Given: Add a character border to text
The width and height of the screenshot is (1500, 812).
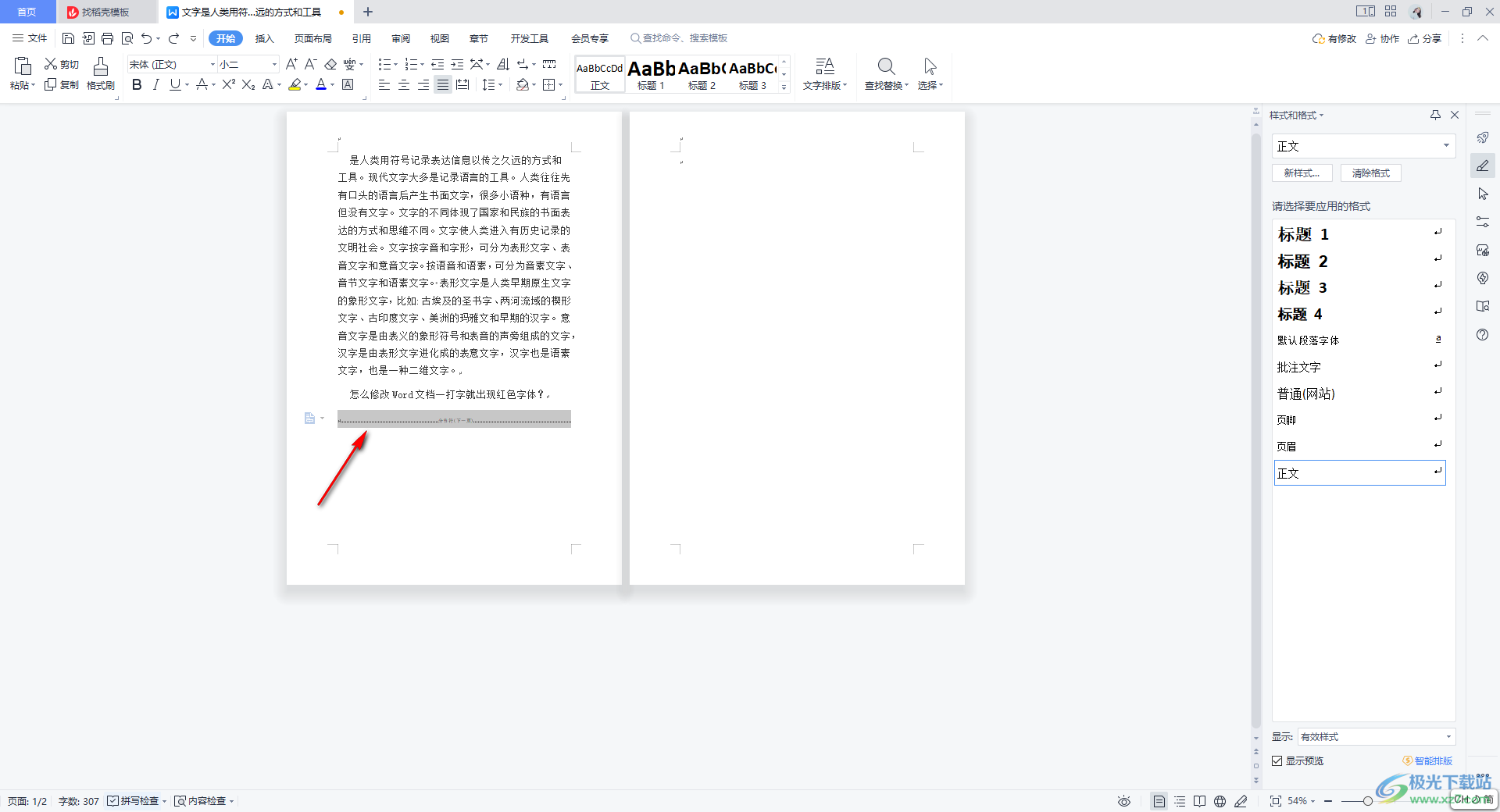Looking at the screenshot, I should [348, 84].
